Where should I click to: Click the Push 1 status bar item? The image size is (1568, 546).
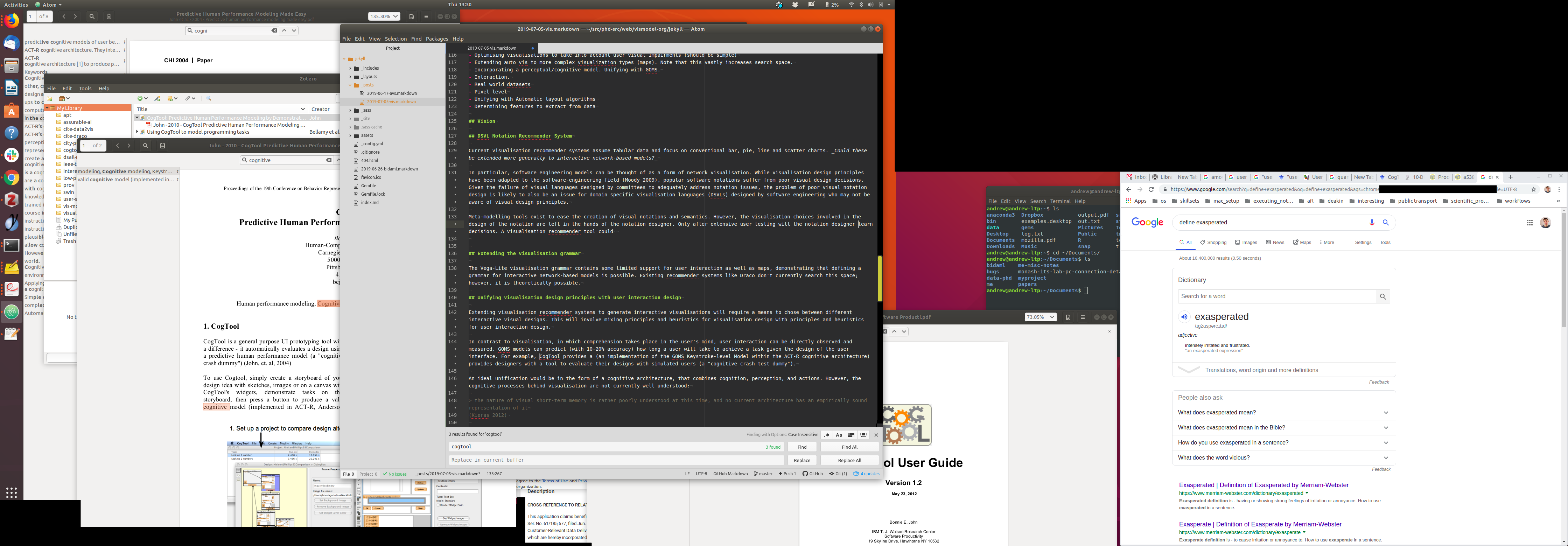coord(787,474)
